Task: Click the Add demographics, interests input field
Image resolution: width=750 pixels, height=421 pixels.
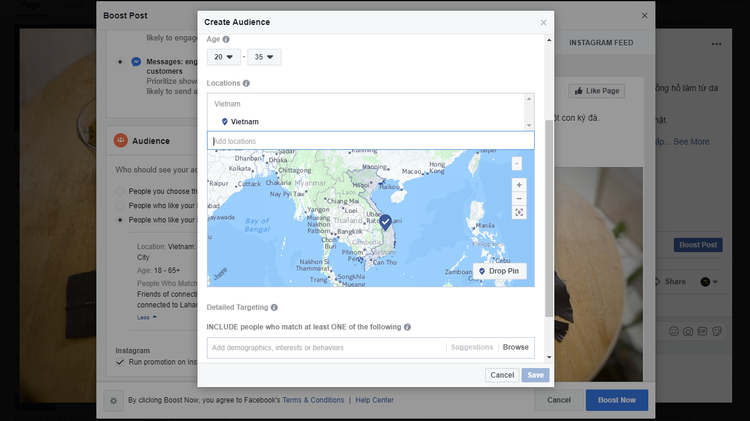Action: coord(326,348)
